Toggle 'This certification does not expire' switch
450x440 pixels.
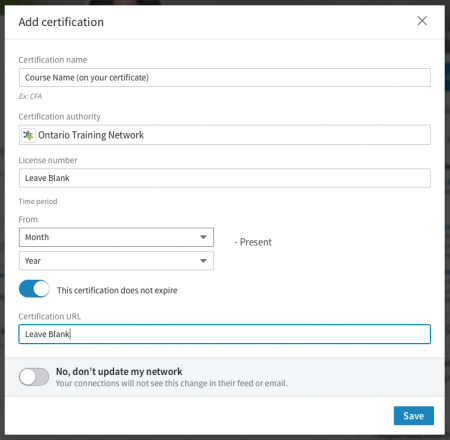tap(34, 289)
